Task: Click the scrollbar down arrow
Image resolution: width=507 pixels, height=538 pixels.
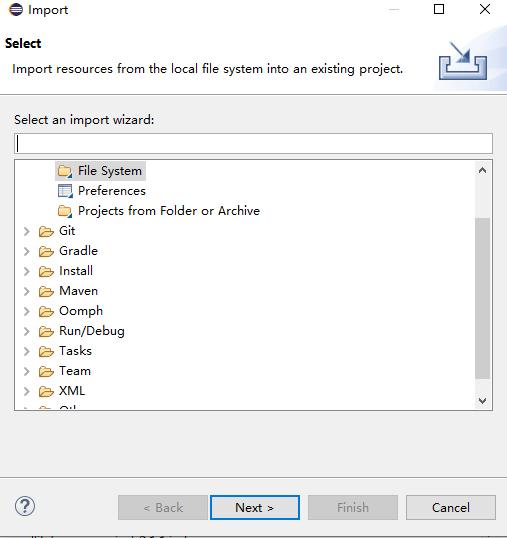Action: click(482, 400)
